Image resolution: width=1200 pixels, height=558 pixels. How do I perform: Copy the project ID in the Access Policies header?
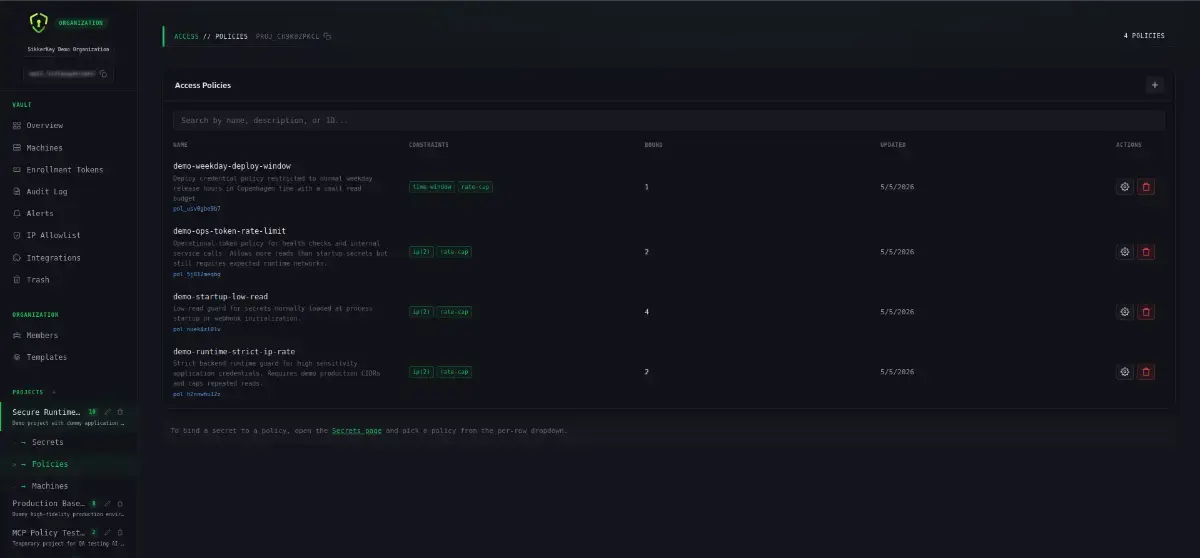tap(328, 36)
